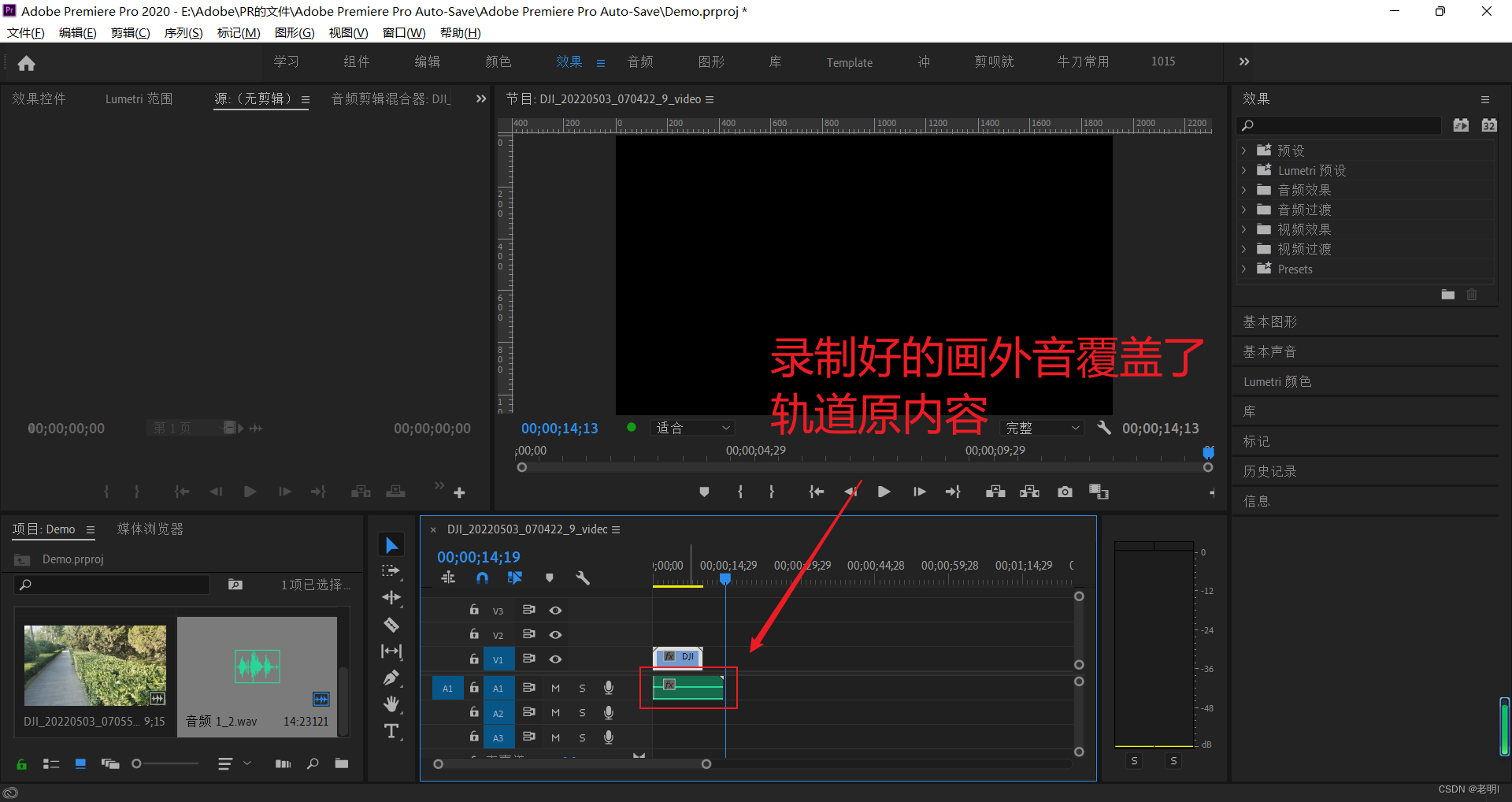
Task: Switch project panel to icon view
Action: (80, 763)
